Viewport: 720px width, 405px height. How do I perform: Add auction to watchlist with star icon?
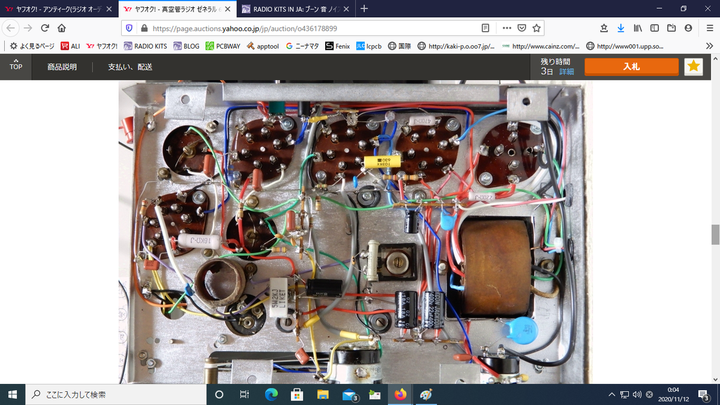693,66
